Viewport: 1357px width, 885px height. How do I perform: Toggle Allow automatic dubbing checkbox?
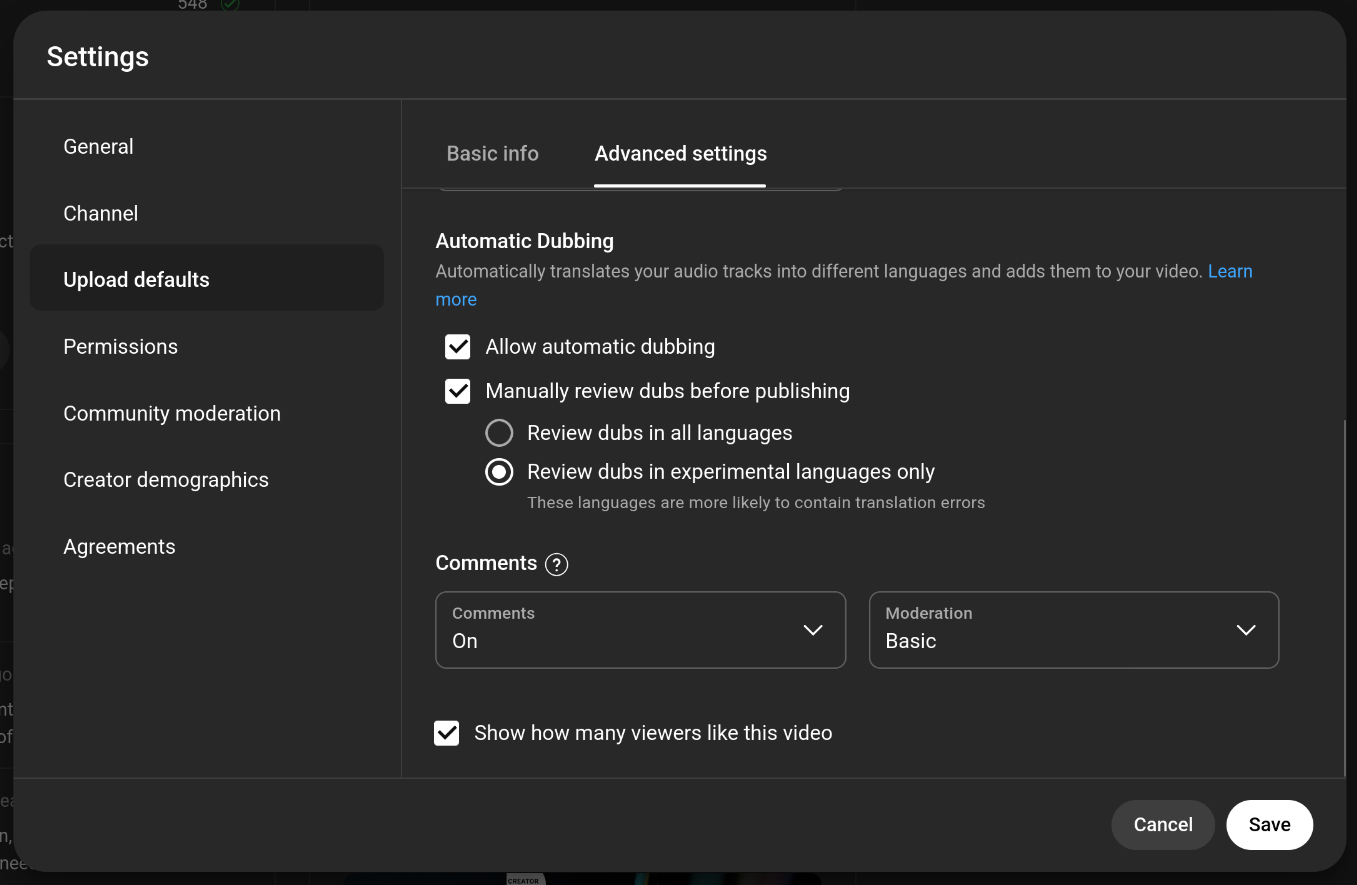(x=458, y=347)
